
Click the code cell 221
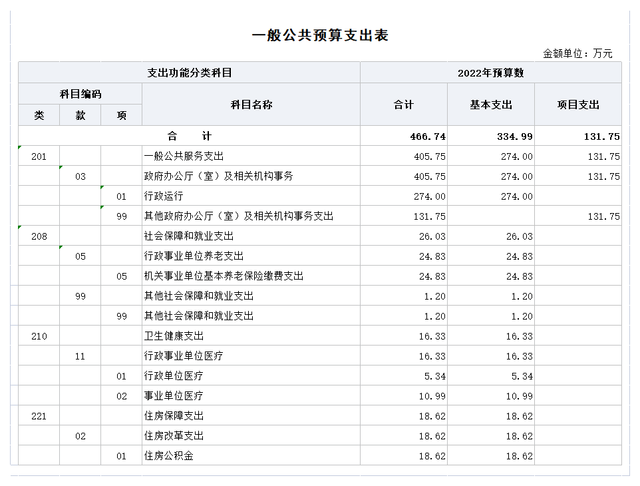tap(39, 416)
